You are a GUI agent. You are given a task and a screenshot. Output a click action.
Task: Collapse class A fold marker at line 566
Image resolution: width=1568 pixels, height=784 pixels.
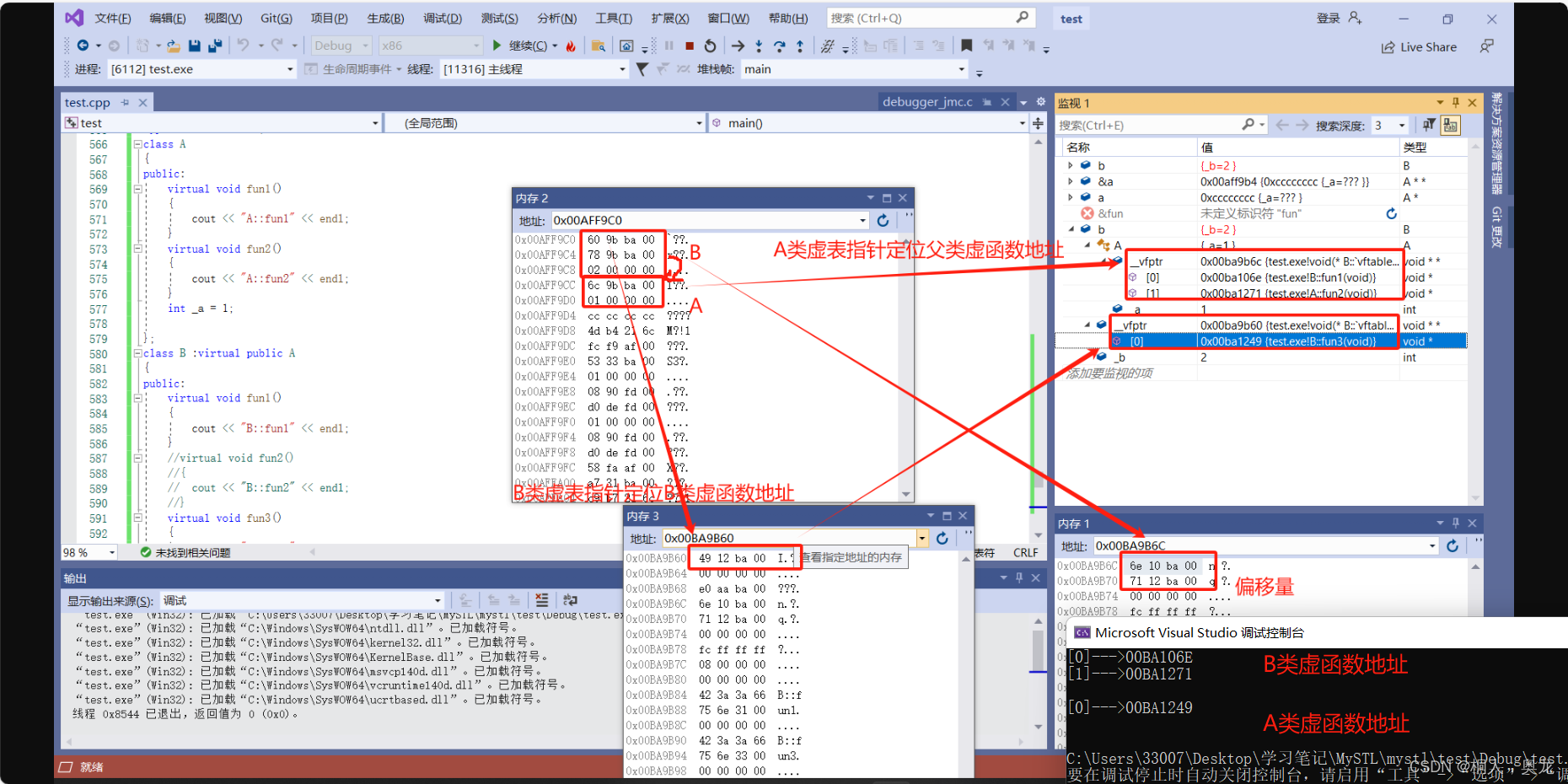(137, 144)
